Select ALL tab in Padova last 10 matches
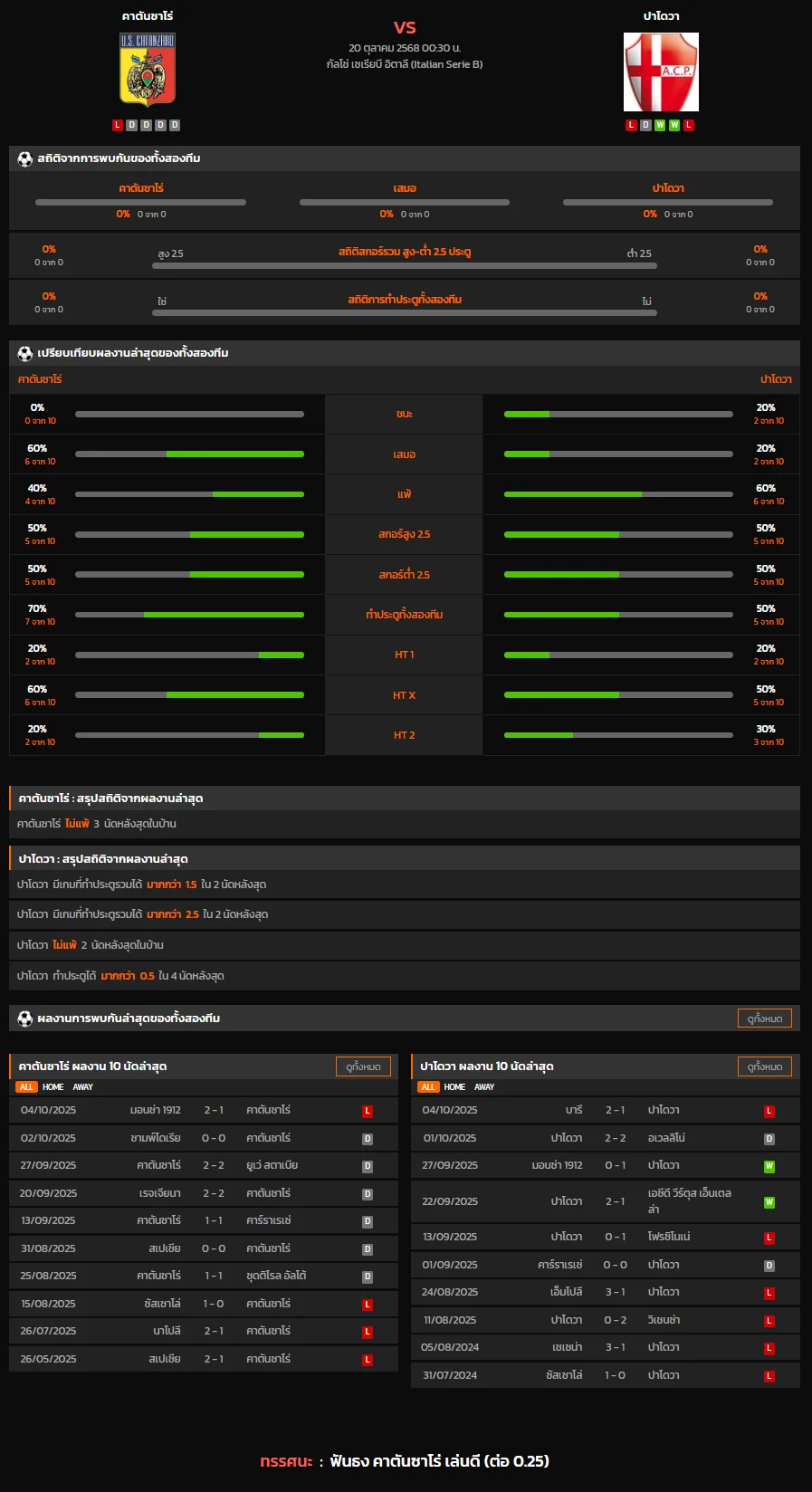Viewport: 812px width, 1492px height. 427,1087
